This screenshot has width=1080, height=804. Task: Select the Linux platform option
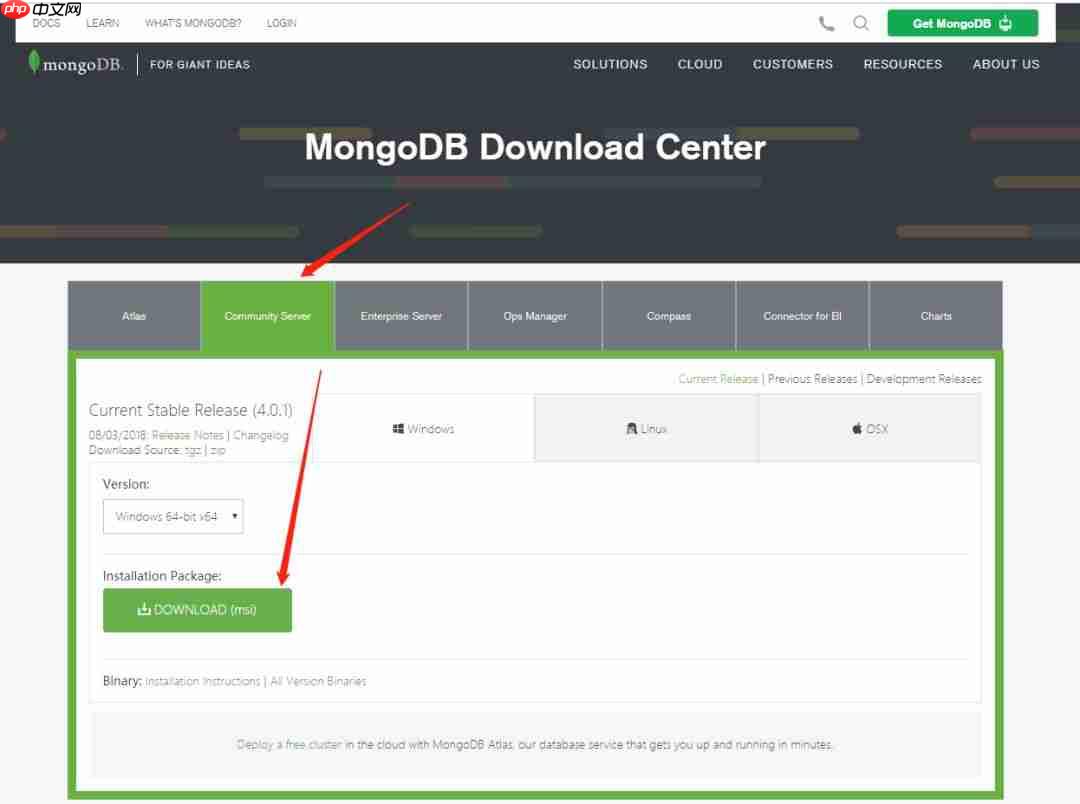(x=646, y=428)
